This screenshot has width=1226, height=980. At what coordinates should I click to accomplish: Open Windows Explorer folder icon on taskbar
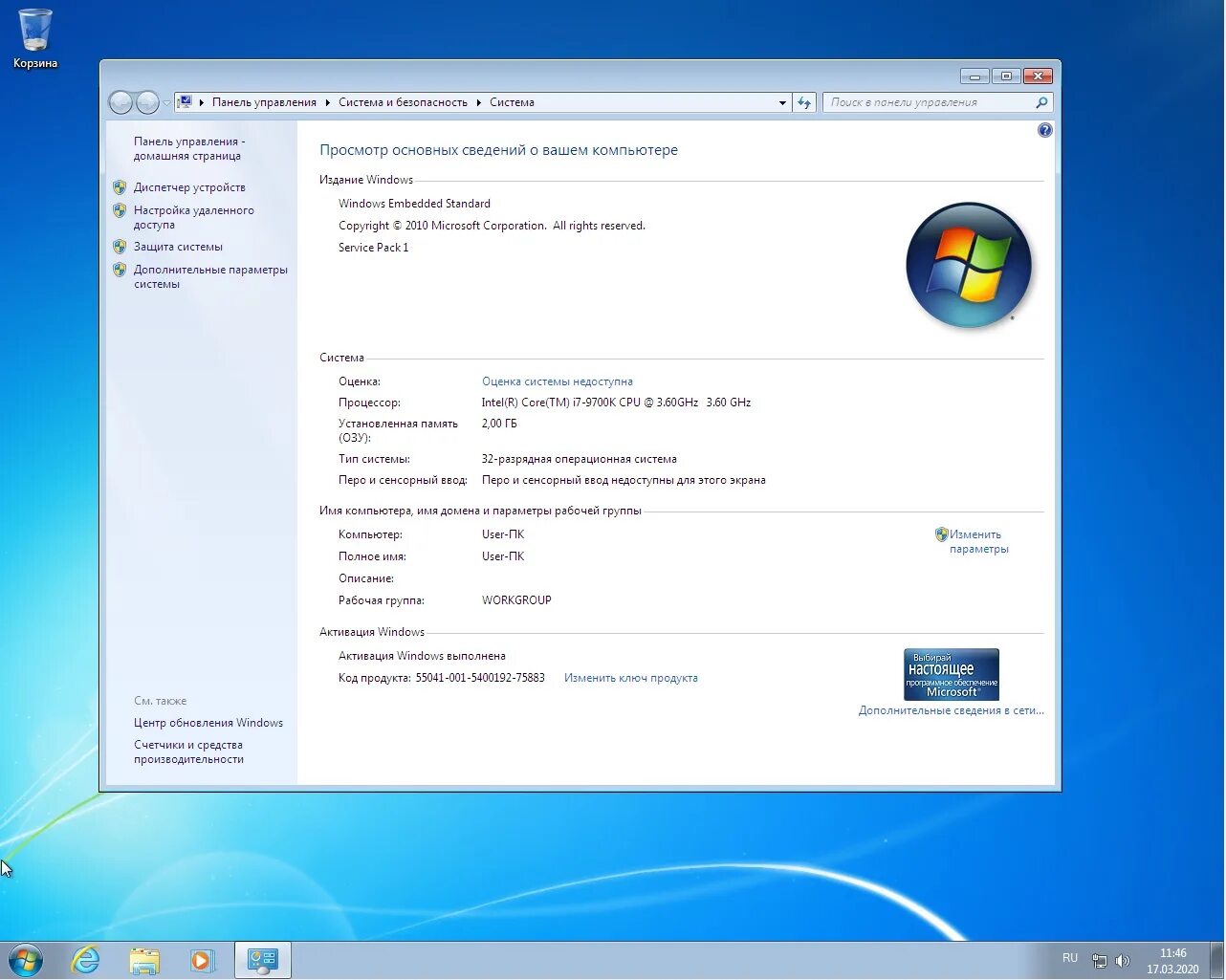(144, 960)
